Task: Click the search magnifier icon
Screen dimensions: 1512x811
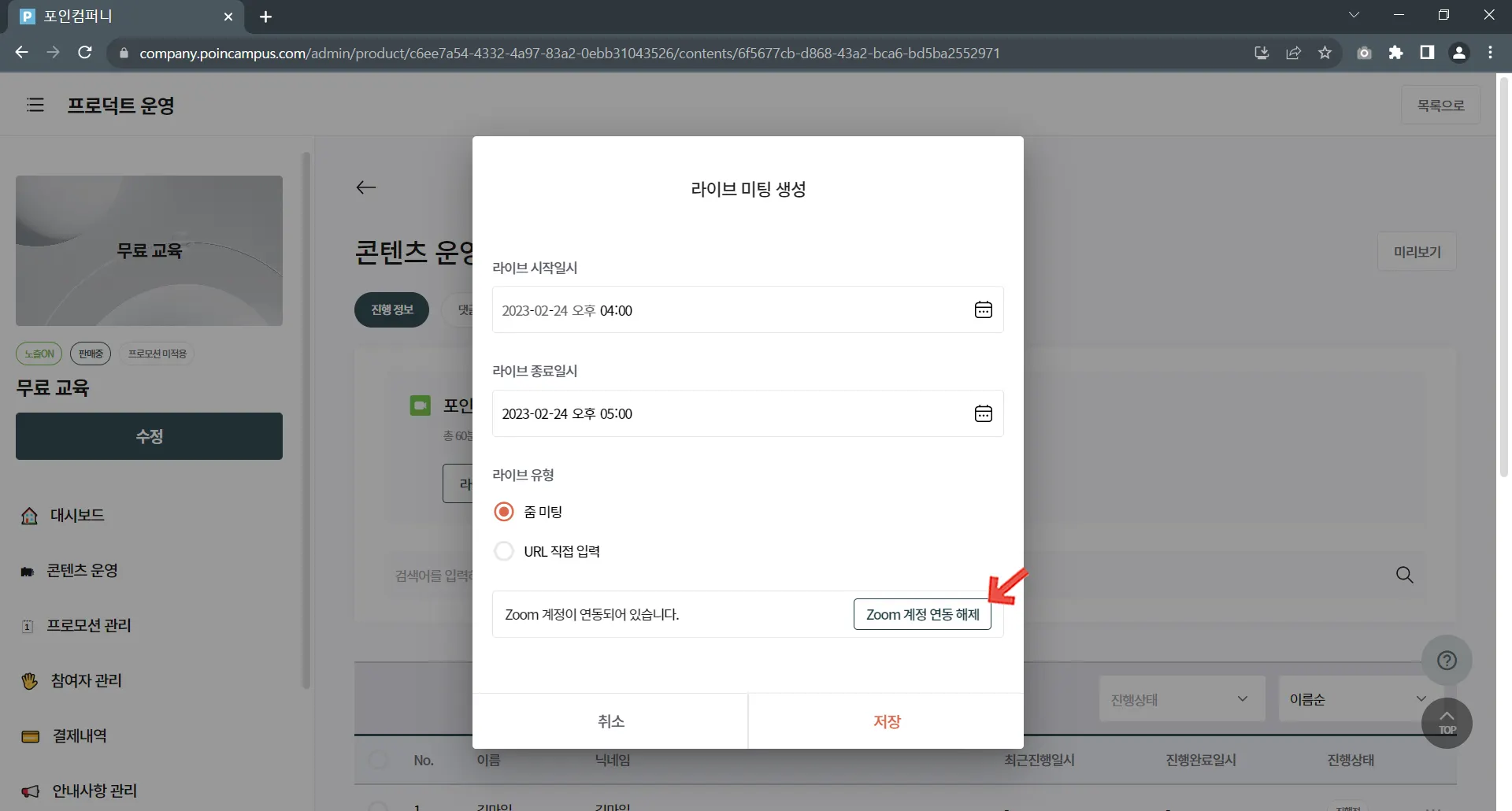Action: point(1404,575)
